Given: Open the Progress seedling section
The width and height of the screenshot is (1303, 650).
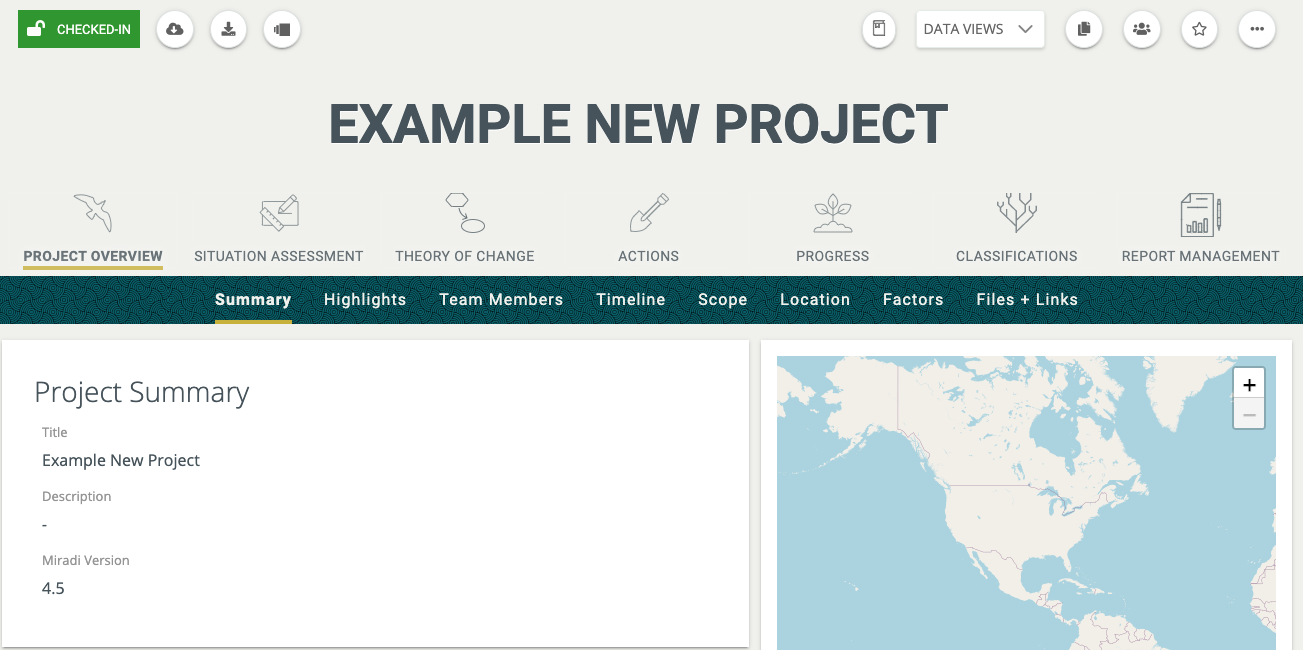Looking at the screenshot, I should point(832,230).
